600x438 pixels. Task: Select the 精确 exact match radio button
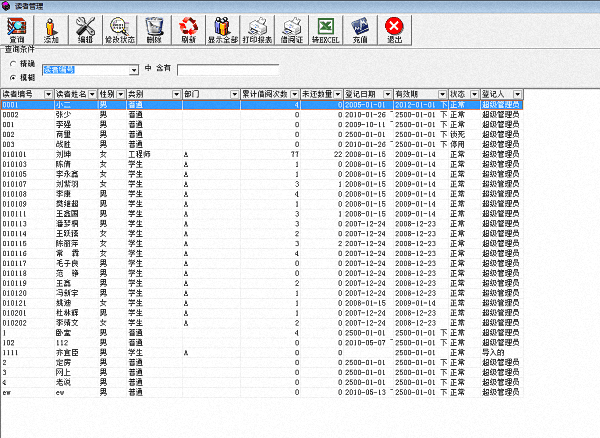click(13, 62)
